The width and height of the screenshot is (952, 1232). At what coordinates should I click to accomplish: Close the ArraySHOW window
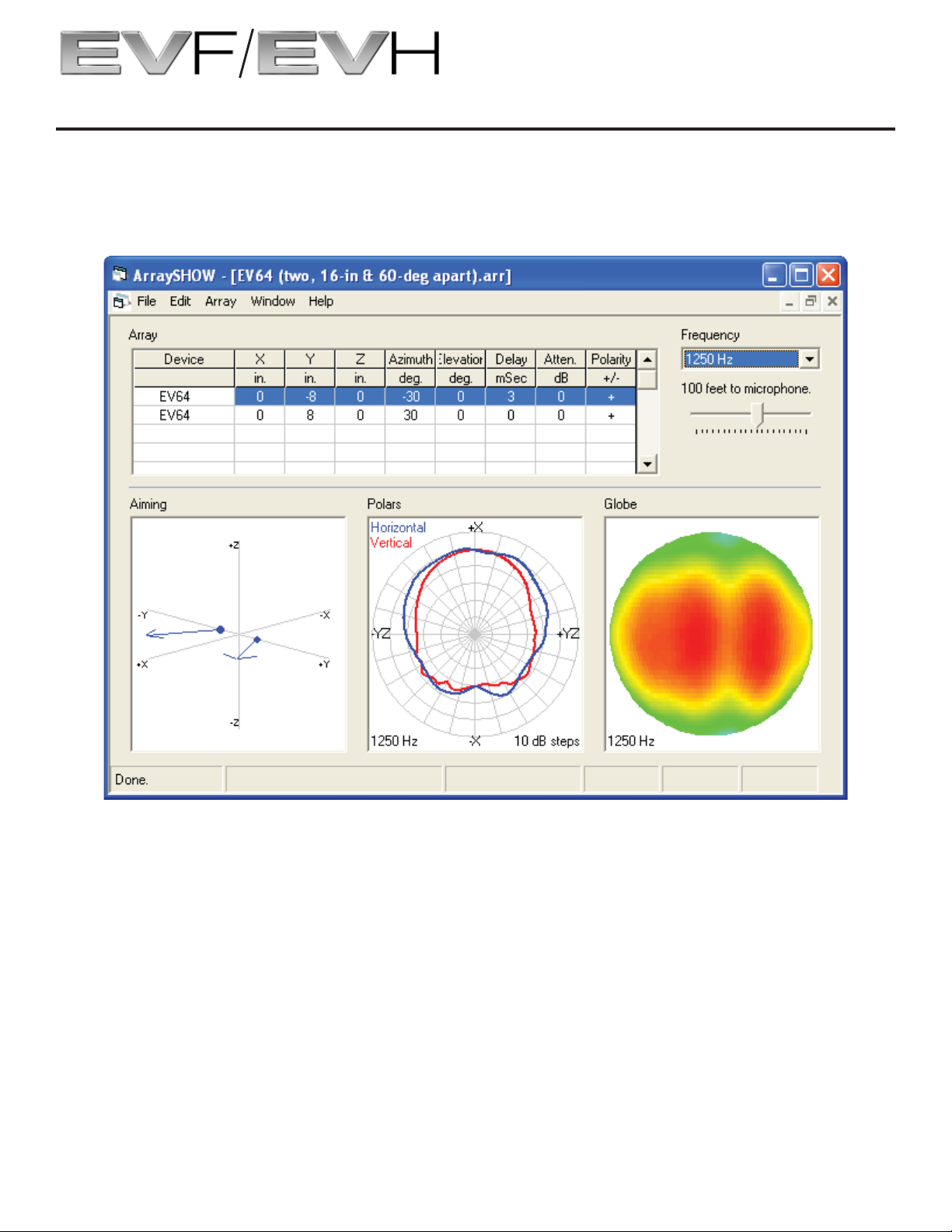pyautogui.click(x=828, y=274)
